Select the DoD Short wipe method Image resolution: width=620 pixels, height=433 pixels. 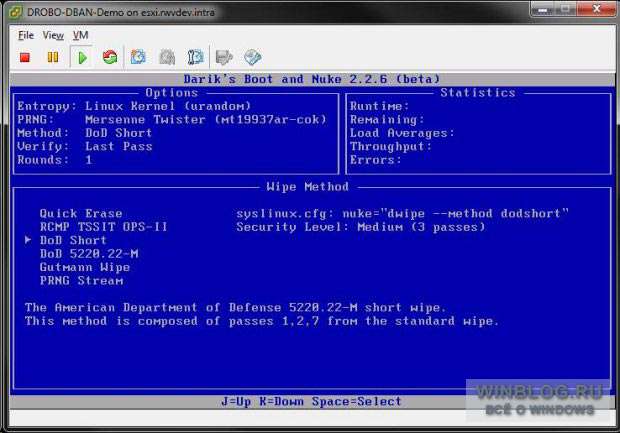coord(73,240)
